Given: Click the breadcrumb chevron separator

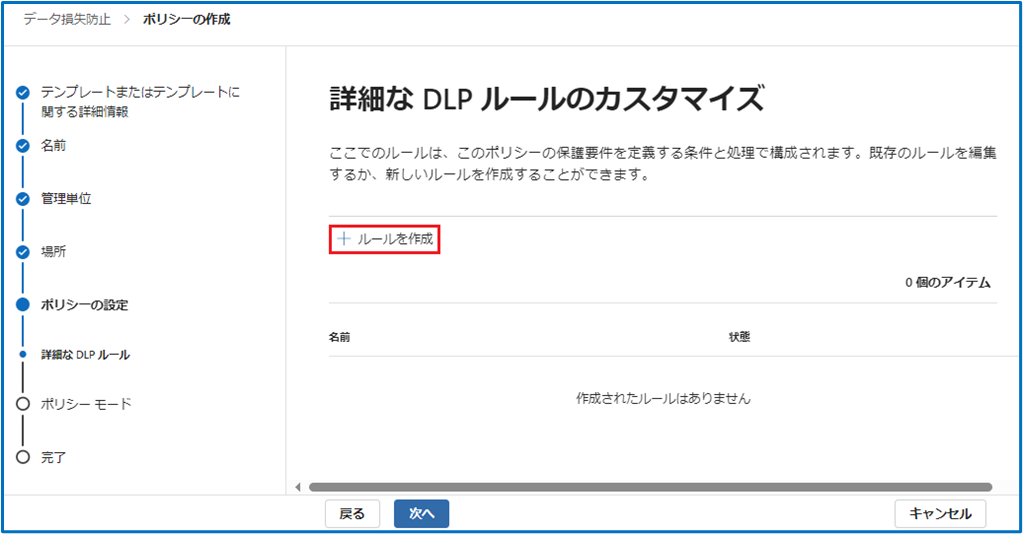Looking at the screenshot, I should (128, 19).
